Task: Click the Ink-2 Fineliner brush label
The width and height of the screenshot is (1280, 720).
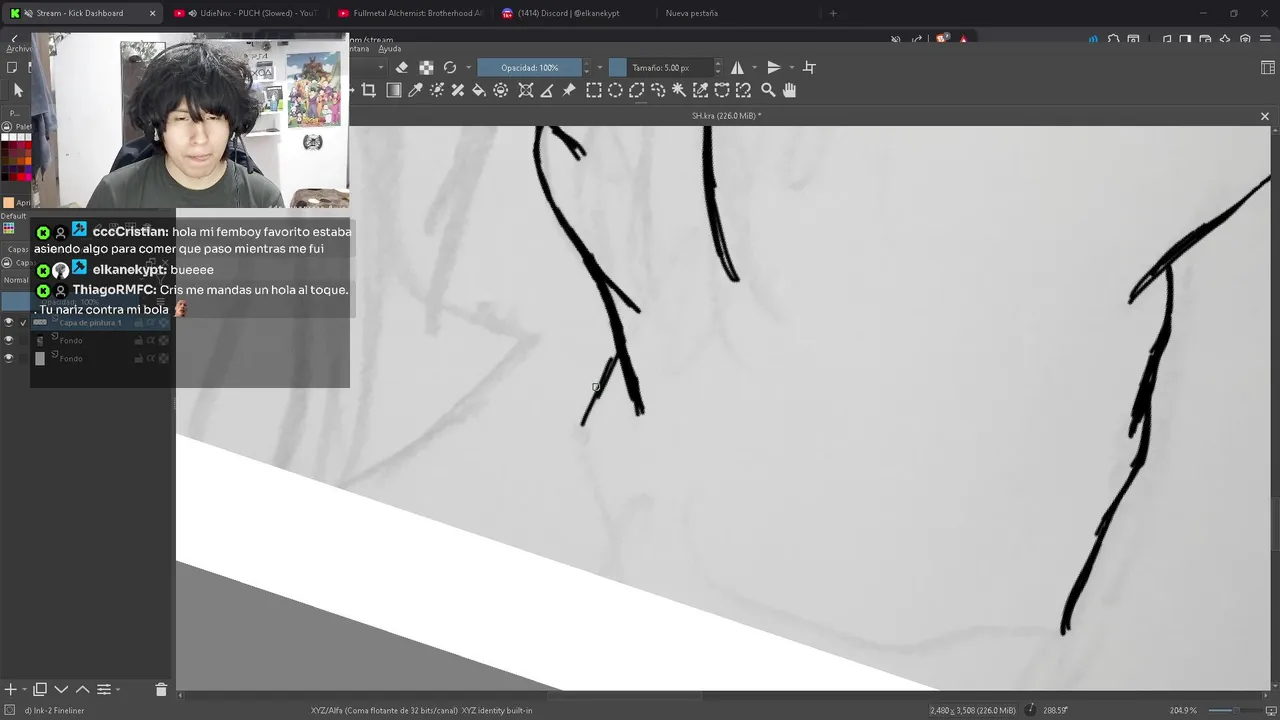Action: (54, 710)
